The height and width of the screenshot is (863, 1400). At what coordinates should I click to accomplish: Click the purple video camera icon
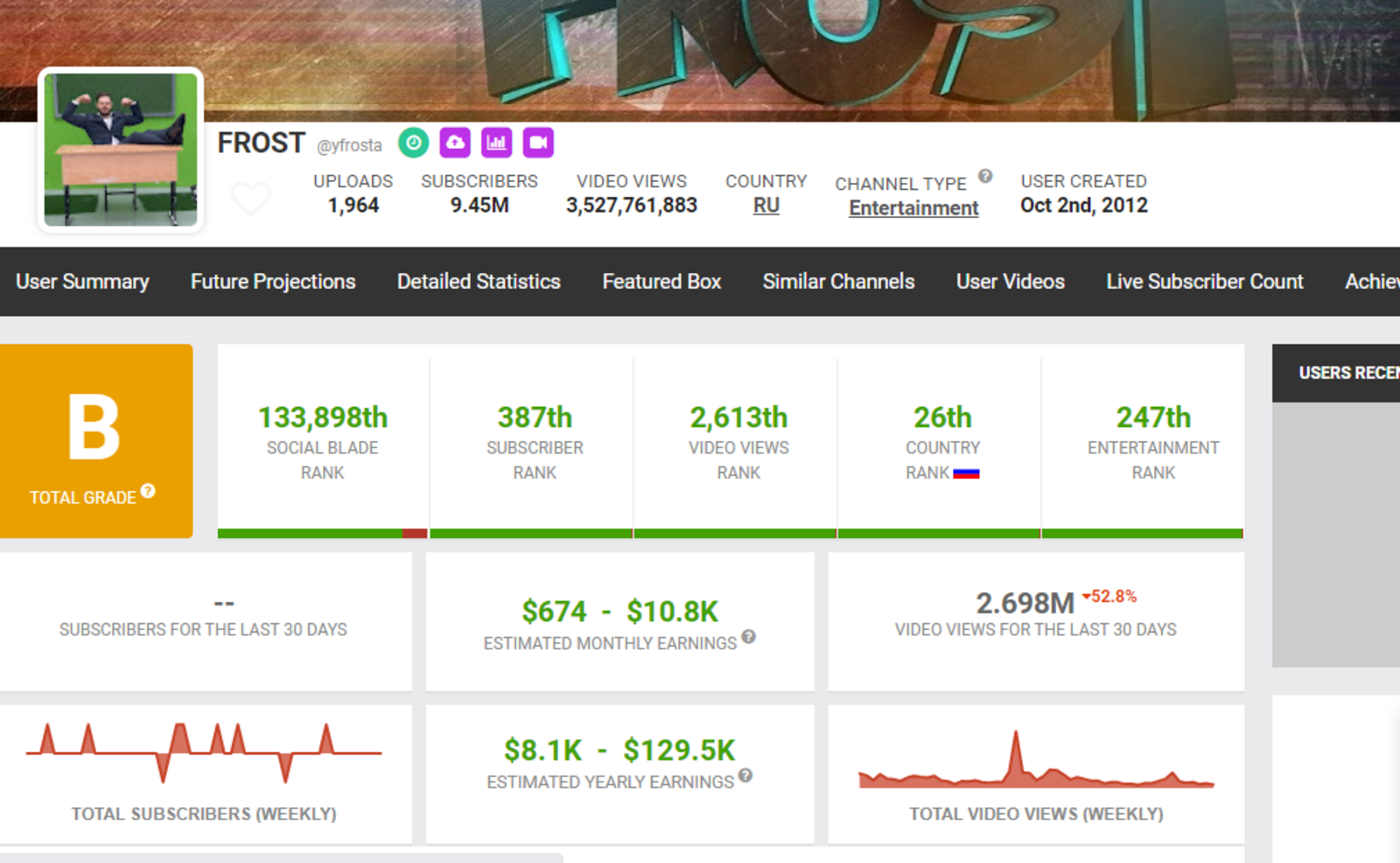[x=538, y=143]
